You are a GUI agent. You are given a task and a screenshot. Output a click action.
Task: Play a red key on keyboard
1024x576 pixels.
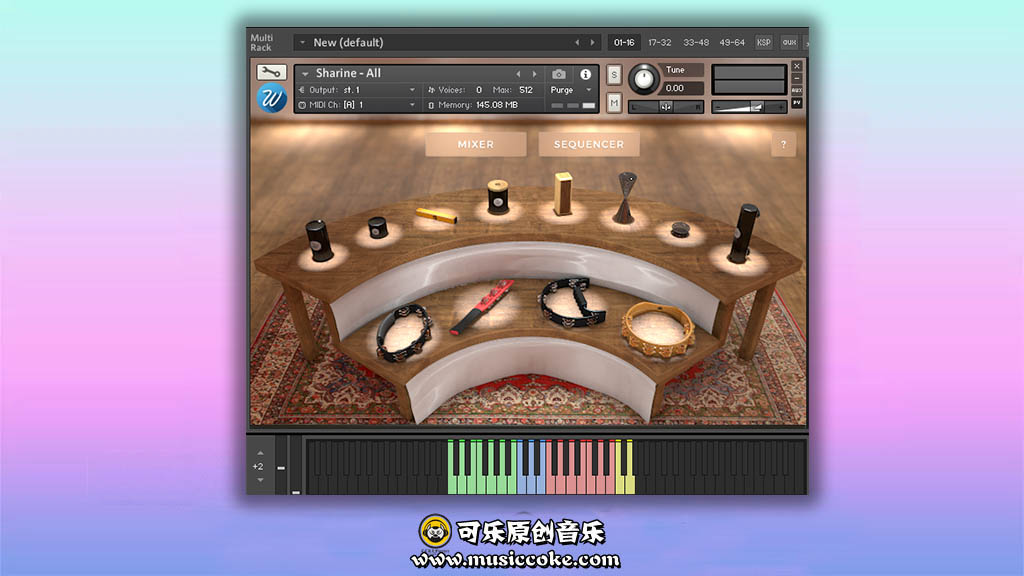580,483
